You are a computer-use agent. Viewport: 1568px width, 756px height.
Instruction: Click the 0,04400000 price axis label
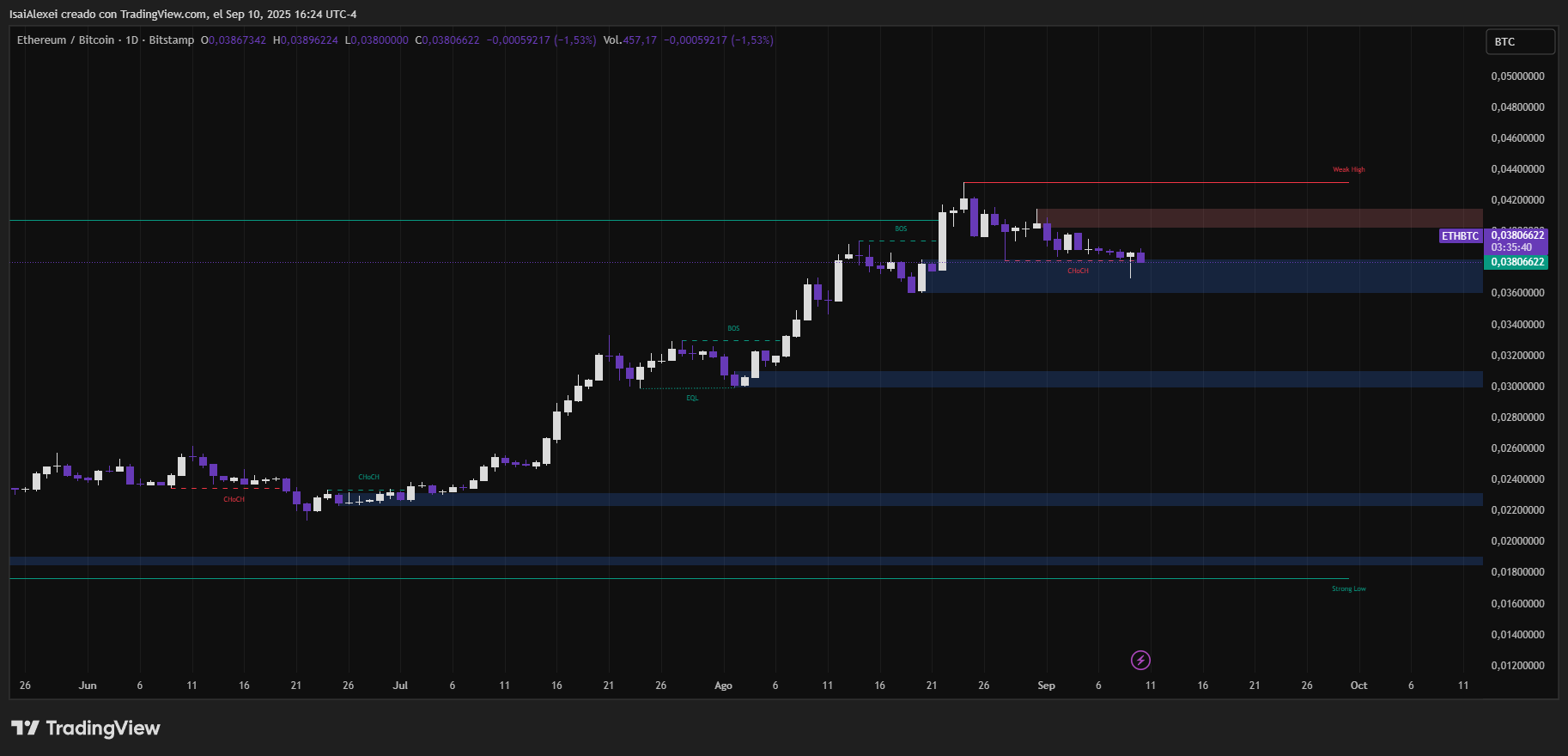click(1517, 169)
